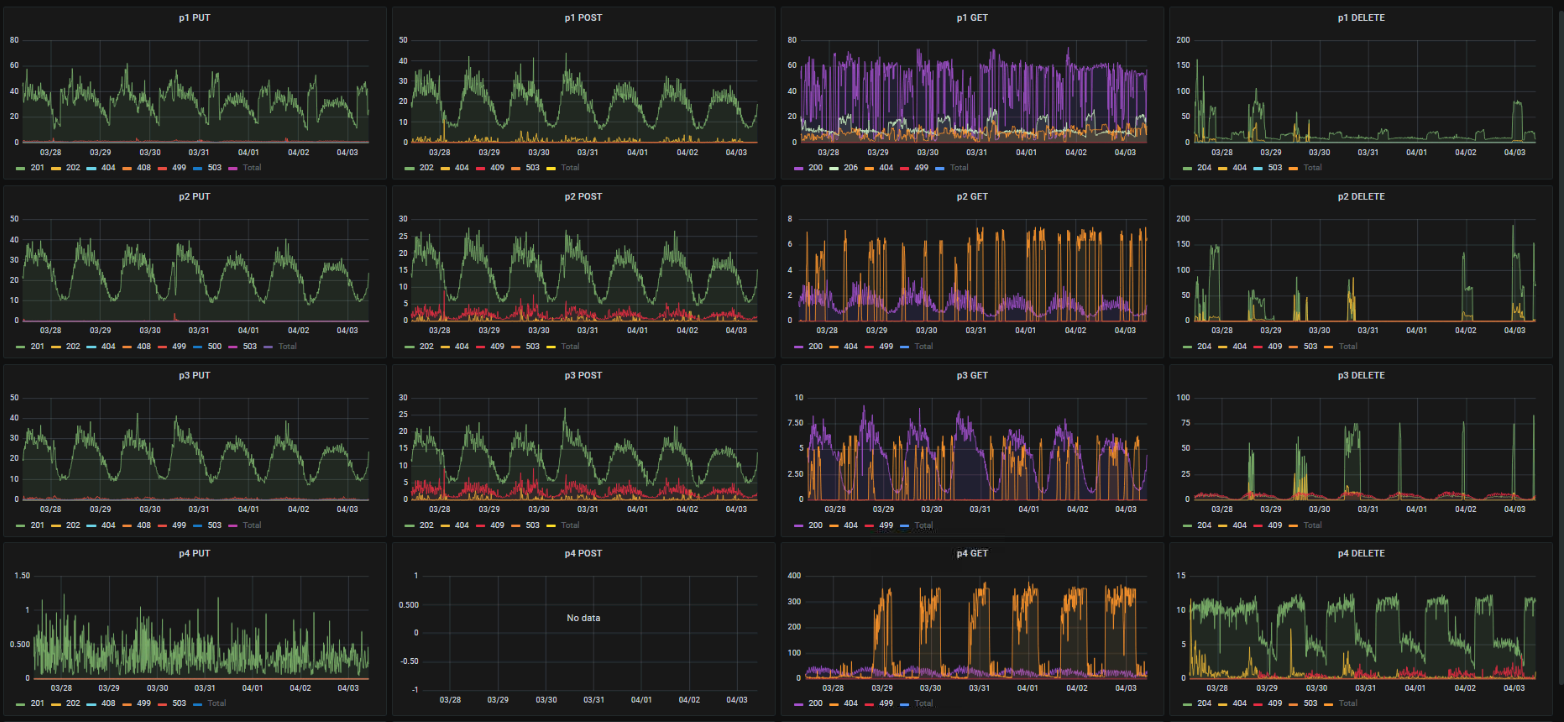Click the green 204 color swatch in p2 DELETE legend
This screenshot has height=722, width=1564.
[x=1188, y=346]
